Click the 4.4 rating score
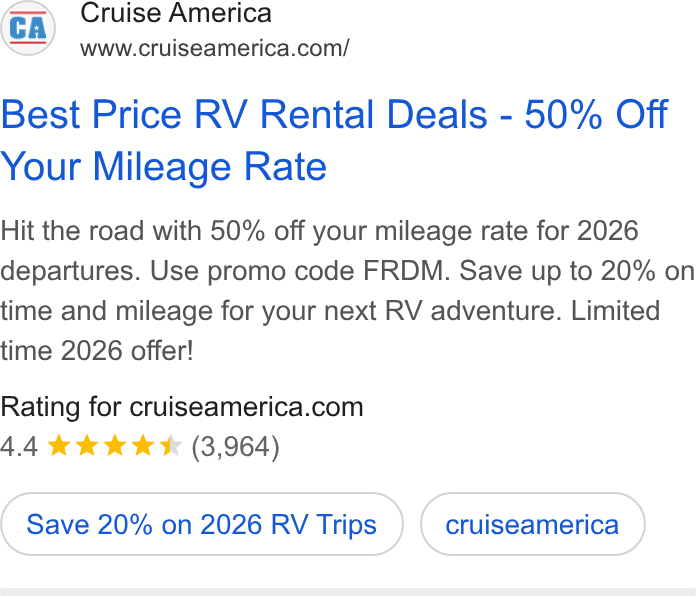696x596 pixels. tap(19, 446)
